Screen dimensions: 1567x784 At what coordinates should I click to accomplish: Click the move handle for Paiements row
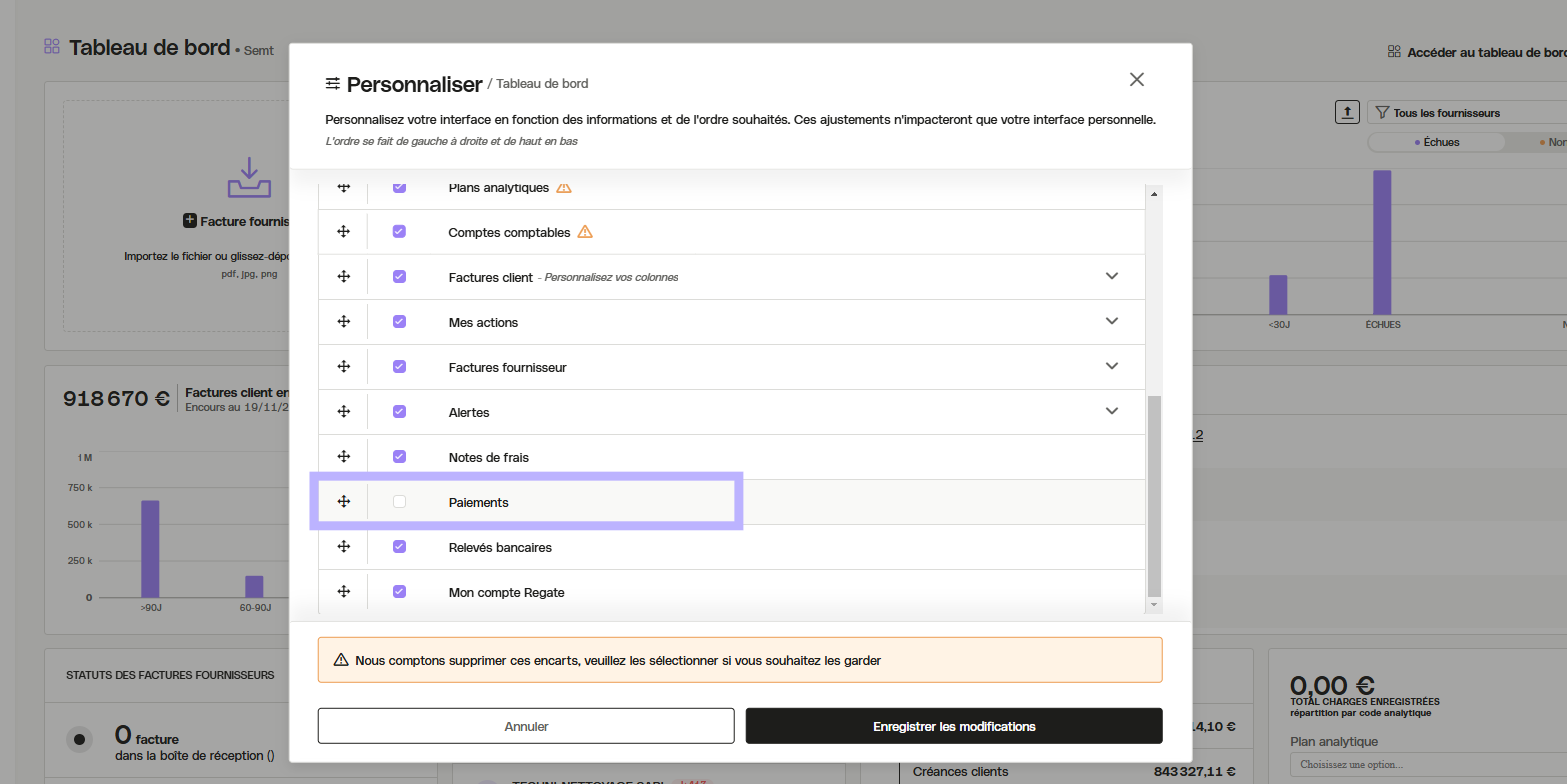tap(343, 502)
